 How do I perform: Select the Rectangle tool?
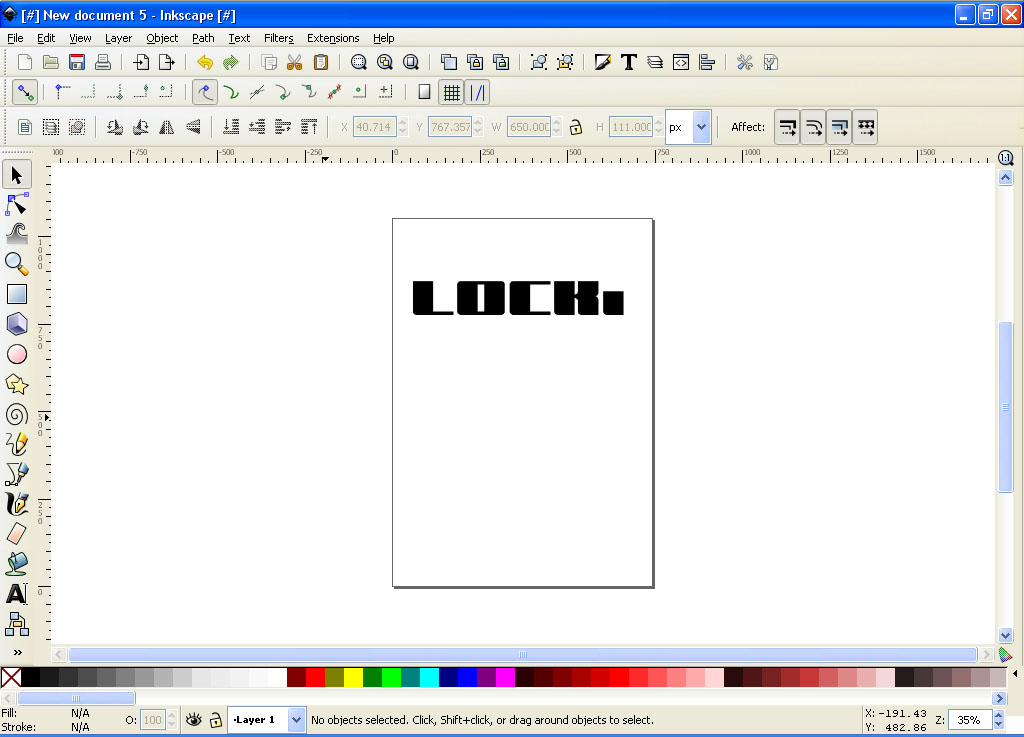click(x=17, y=294)
